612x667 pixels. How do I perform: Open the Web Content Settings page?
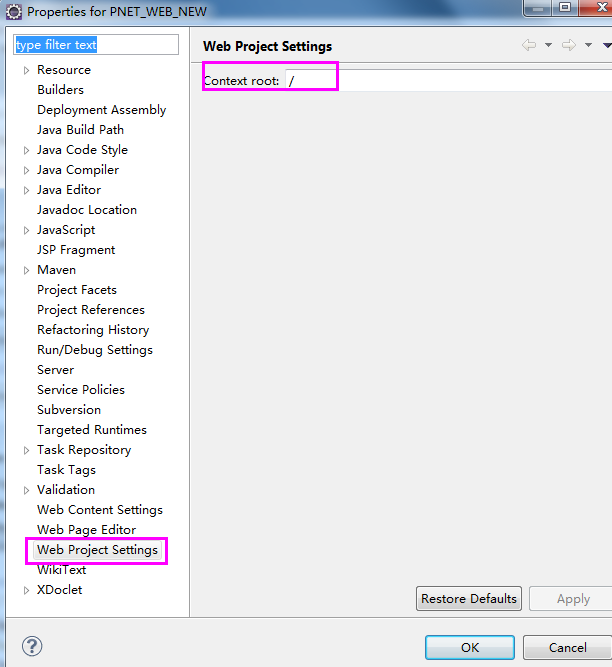click(100, 510)
